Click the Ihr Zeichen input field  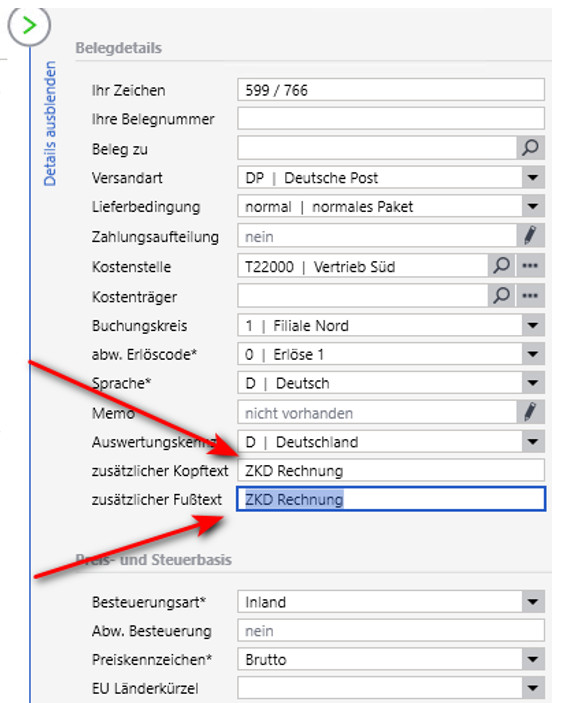391,90
